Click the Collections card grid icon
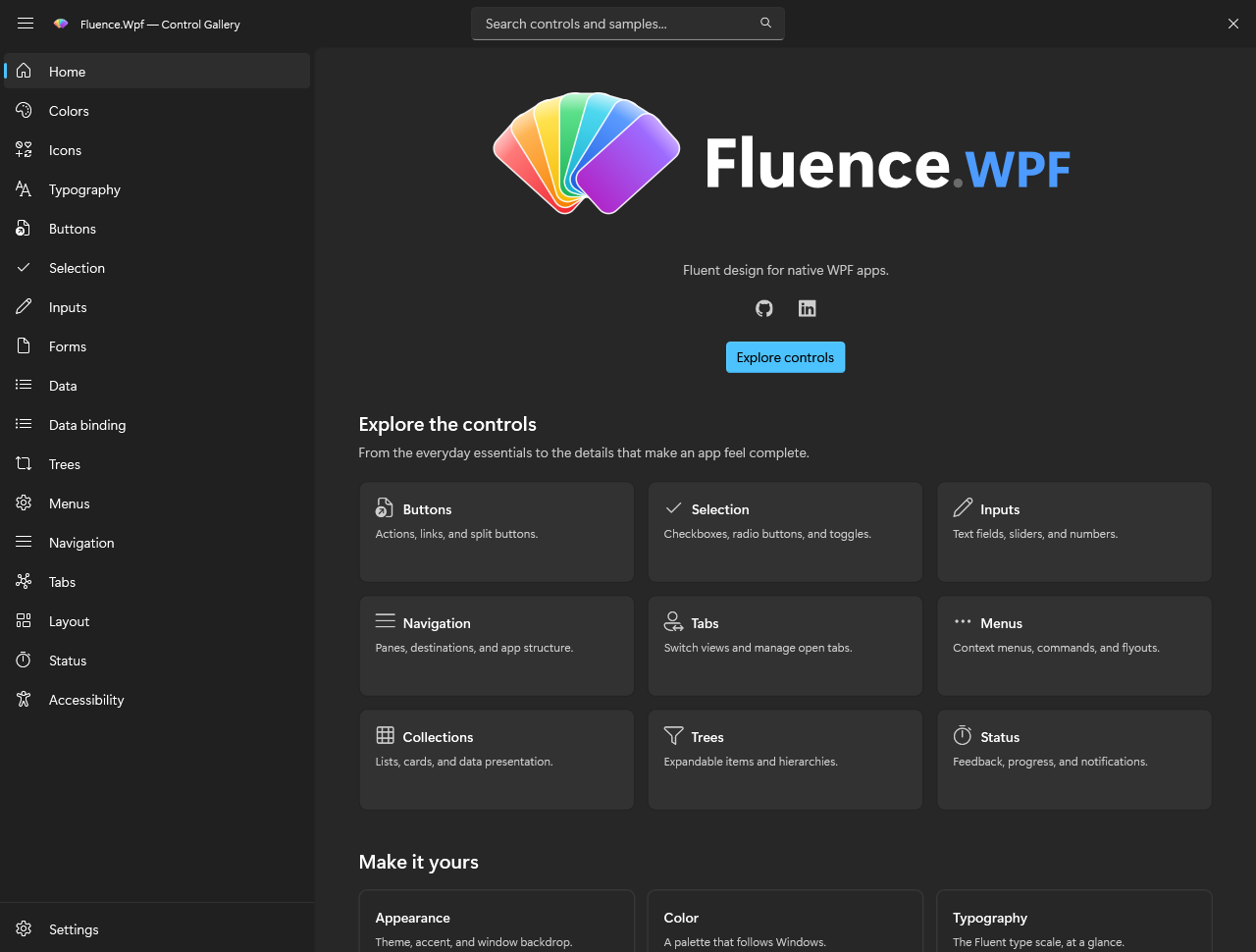 click(385, 735)
